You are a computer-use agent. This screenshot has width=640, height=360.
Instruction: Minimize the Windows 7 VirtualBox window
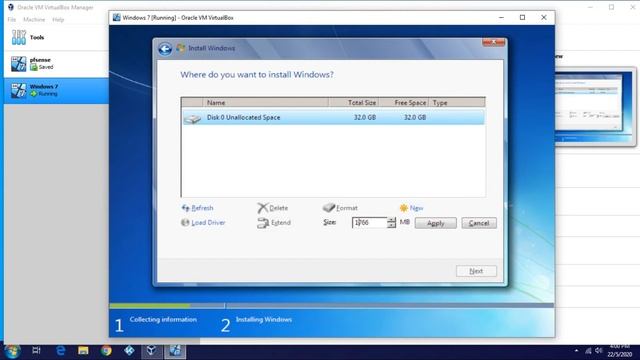pos(501,18)
